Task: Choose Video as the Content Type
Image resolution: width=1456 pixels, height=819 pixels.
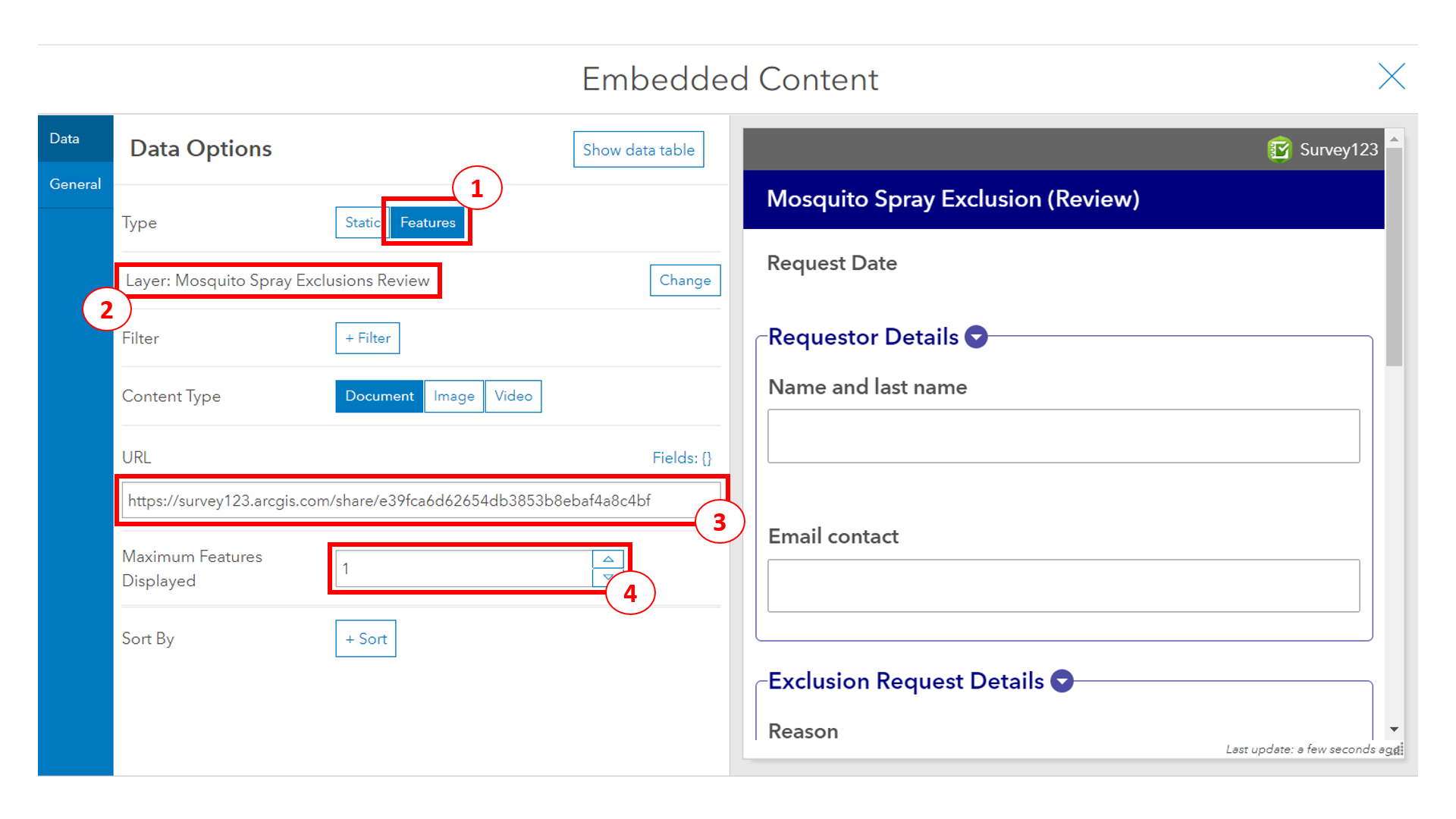Action: click(513, 396)
